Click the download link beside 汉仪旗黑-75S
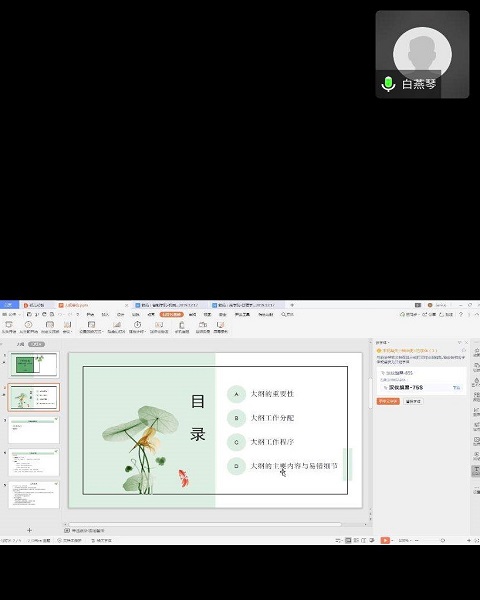This screenshot has width=480, height=600. 456,388
